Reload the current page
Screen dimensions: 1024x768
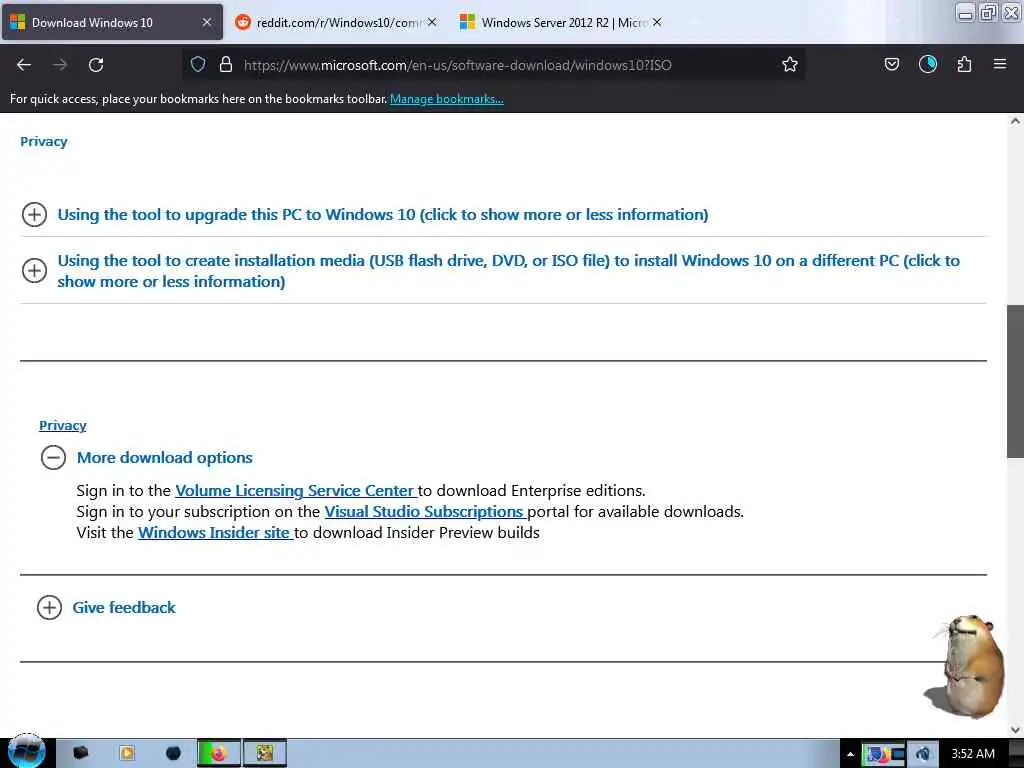coord(96,65)
